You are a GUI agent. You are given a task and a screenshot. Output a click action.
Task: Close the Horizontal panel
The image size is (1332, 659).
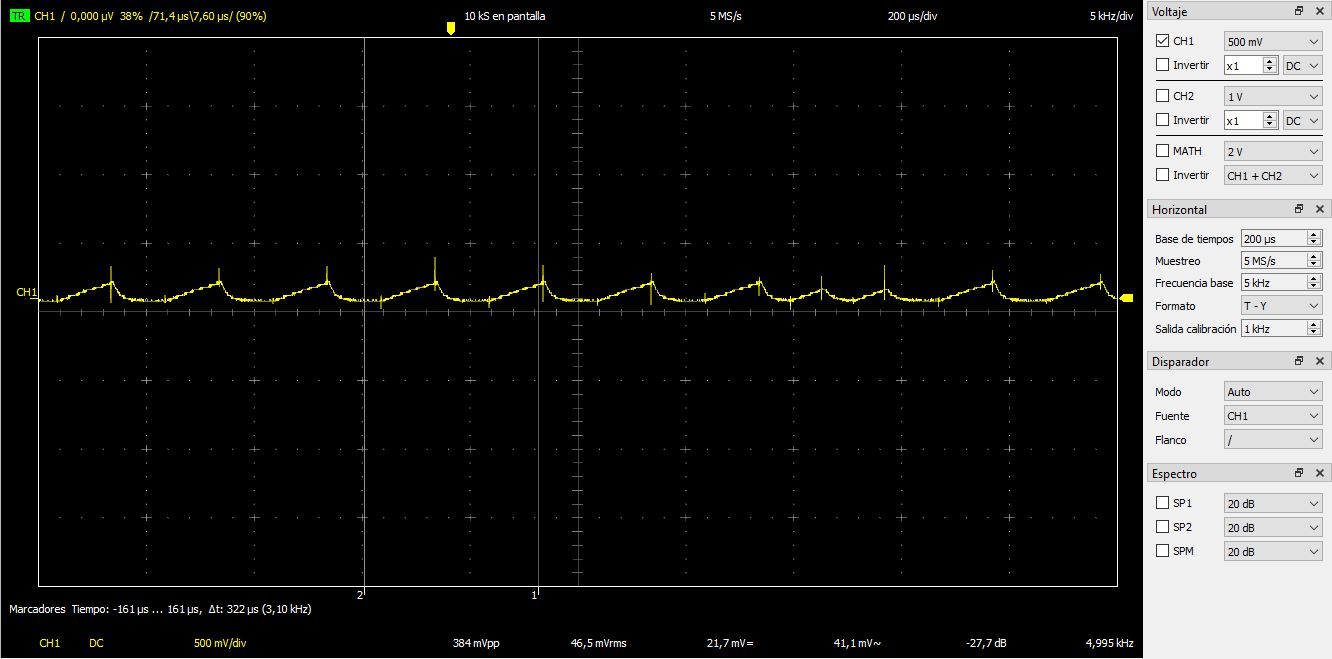pos(1319,209)
